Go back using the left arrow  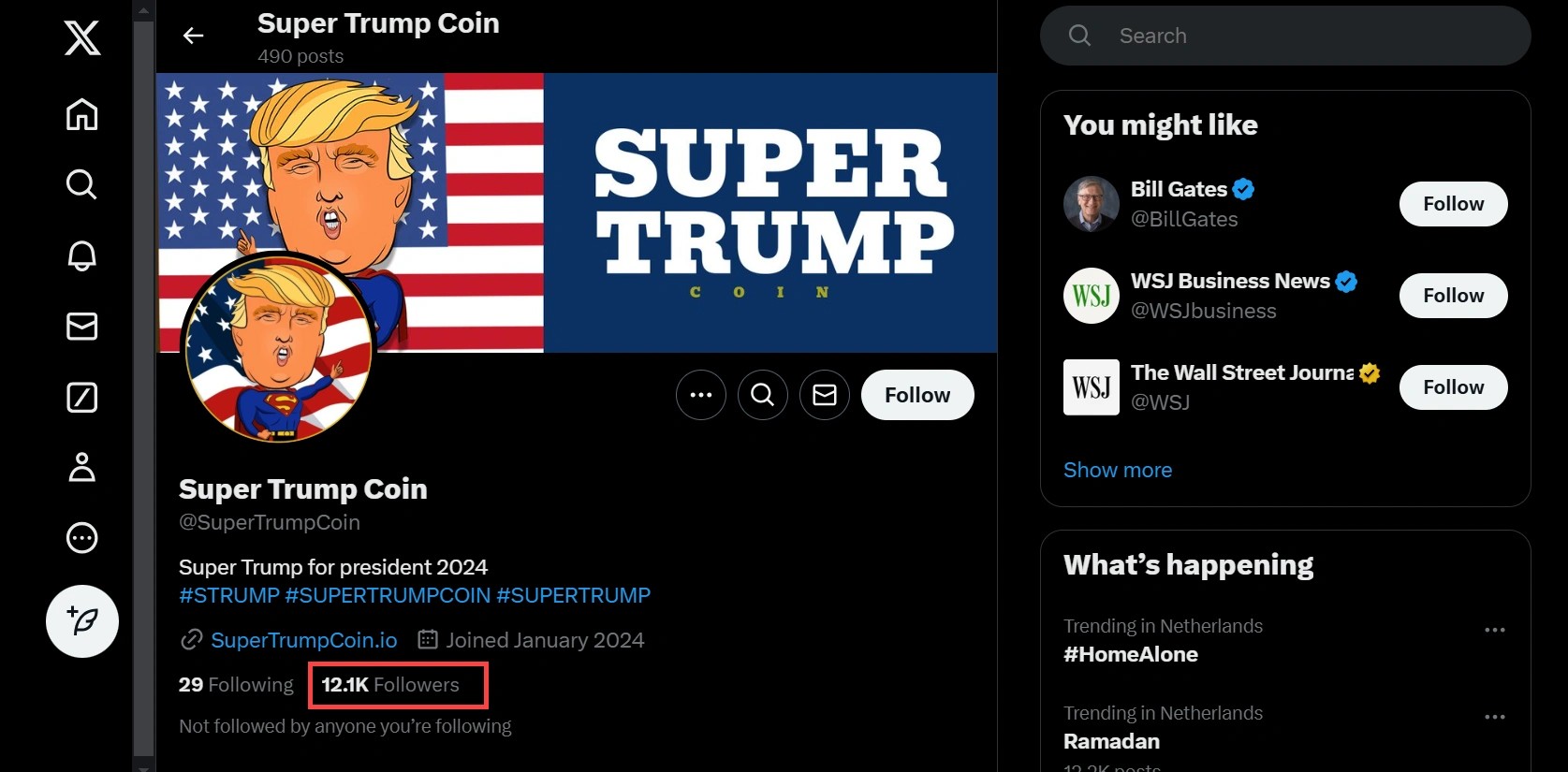click(193, 36)
